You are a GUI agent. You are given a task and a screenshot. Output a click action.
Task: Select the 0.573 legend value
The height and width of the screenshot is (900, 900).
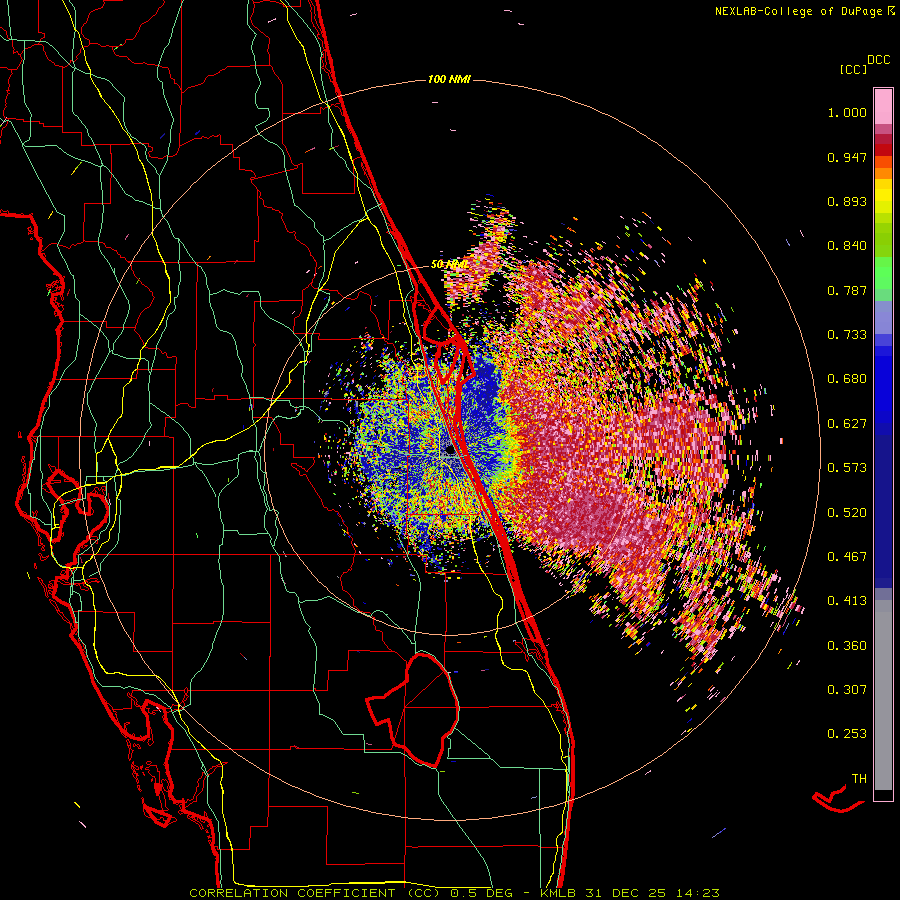[847, 468]
